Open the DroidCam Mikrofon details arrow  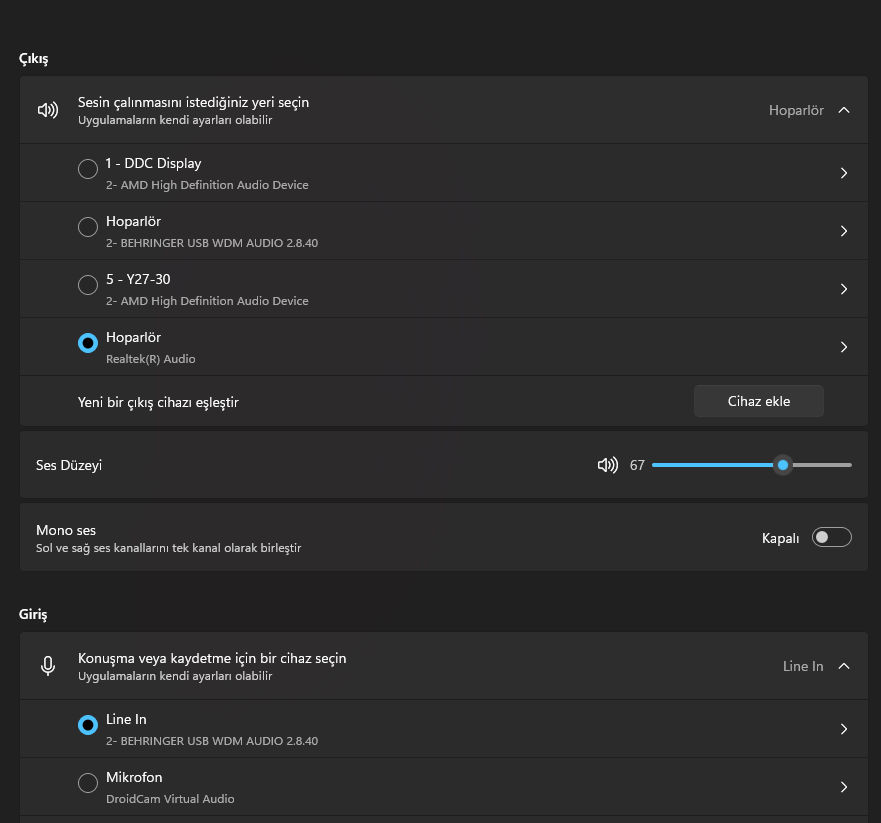pos(843,787)
